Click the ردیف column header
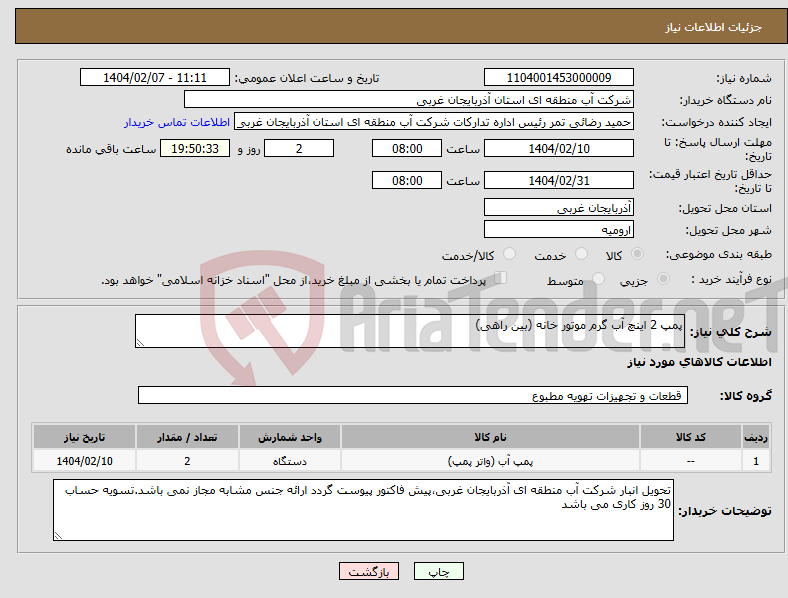 756,437
